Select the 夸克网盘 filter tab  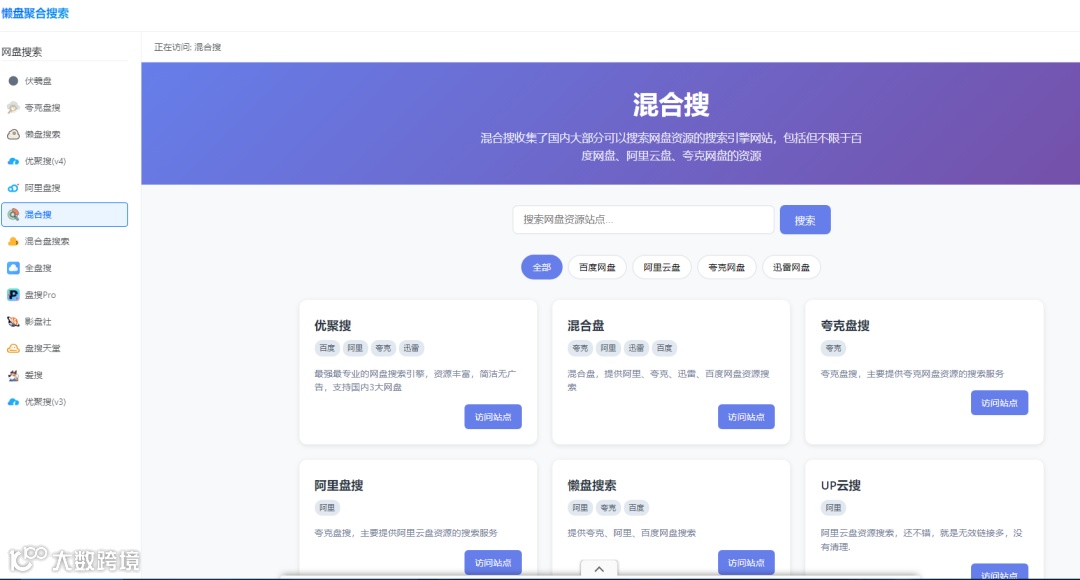[727, 267]
